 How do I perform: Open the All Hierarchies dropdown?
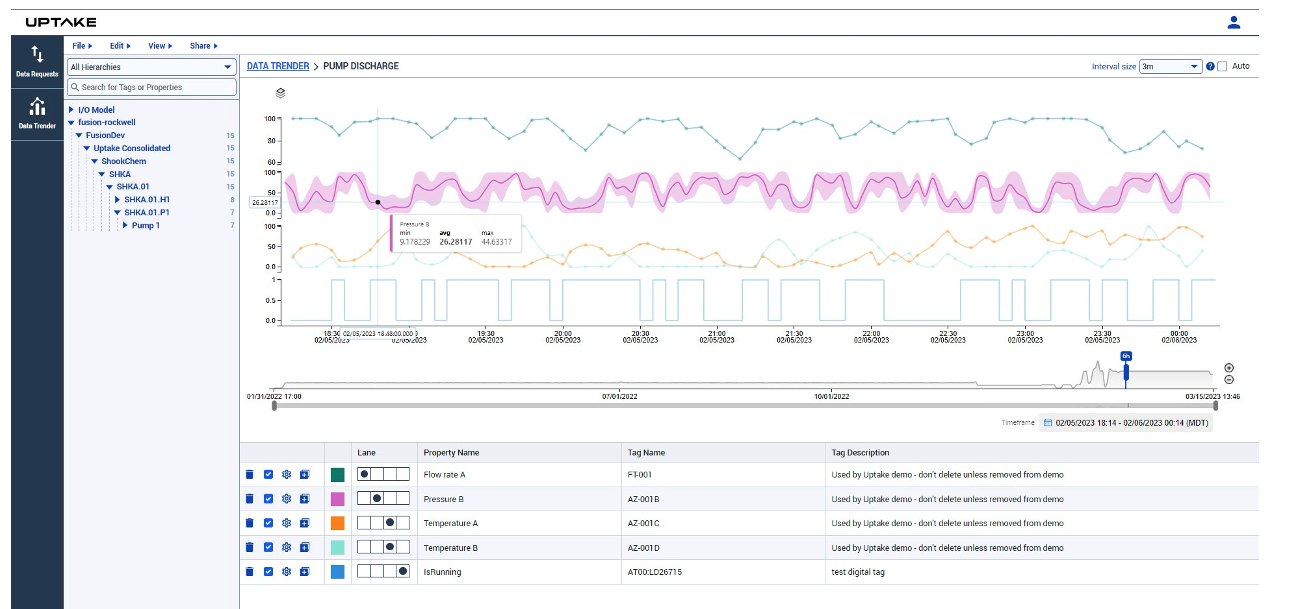151,67
